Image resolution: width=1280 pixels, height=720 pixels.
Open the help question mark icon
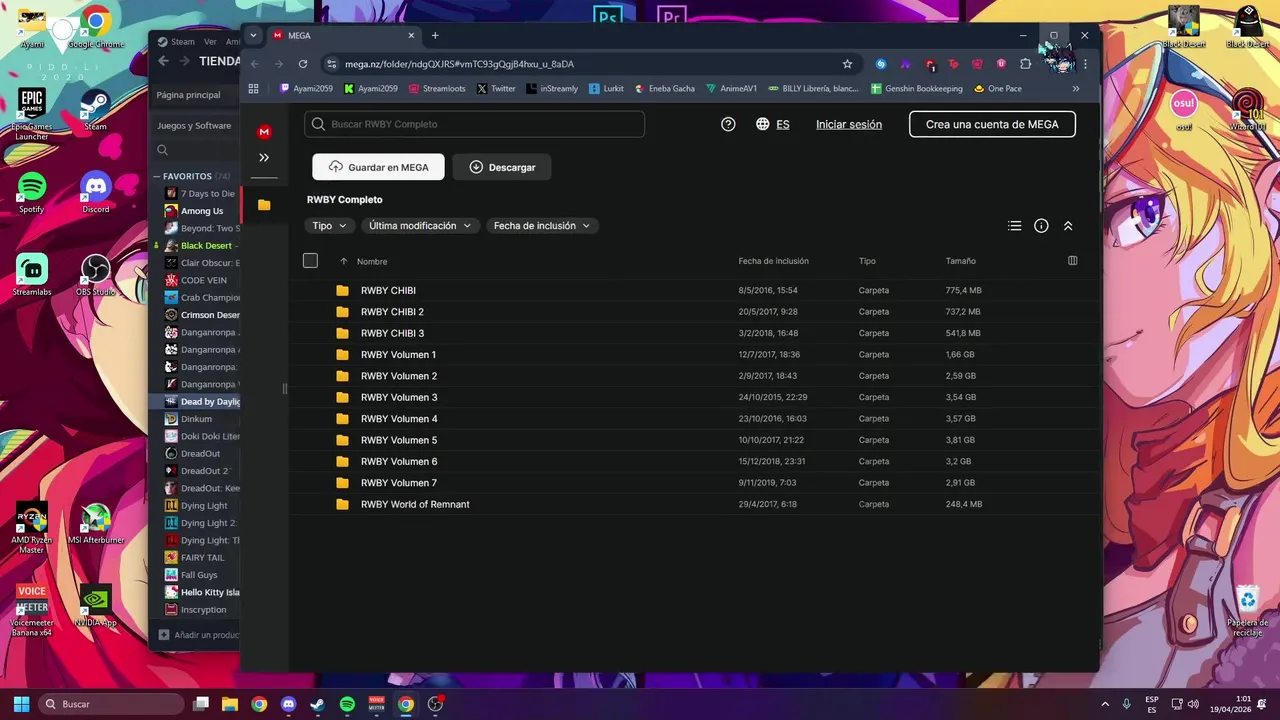pos(728,124)
